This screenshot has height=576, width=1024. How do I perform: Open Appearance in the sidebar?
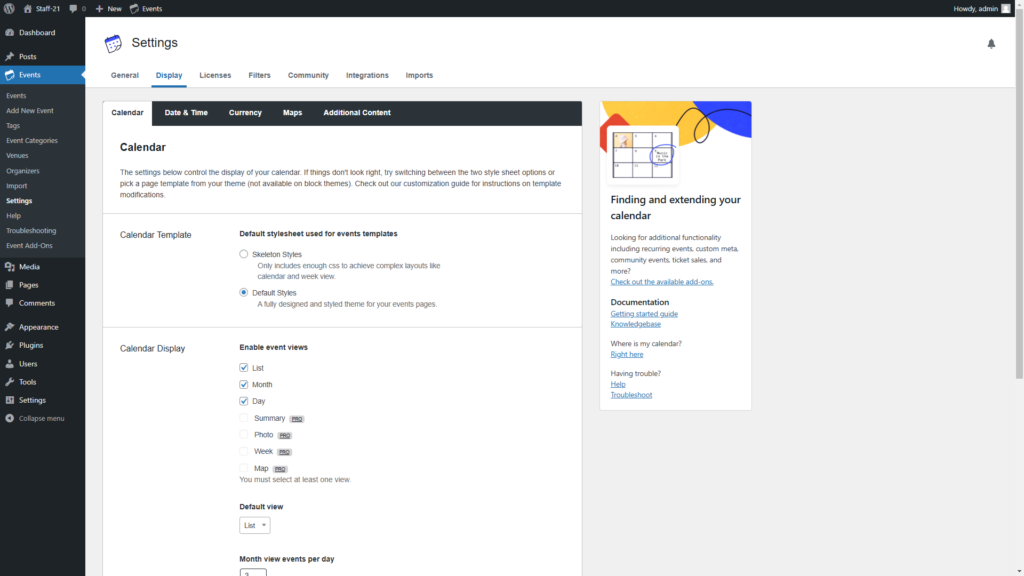coord(38,327)
